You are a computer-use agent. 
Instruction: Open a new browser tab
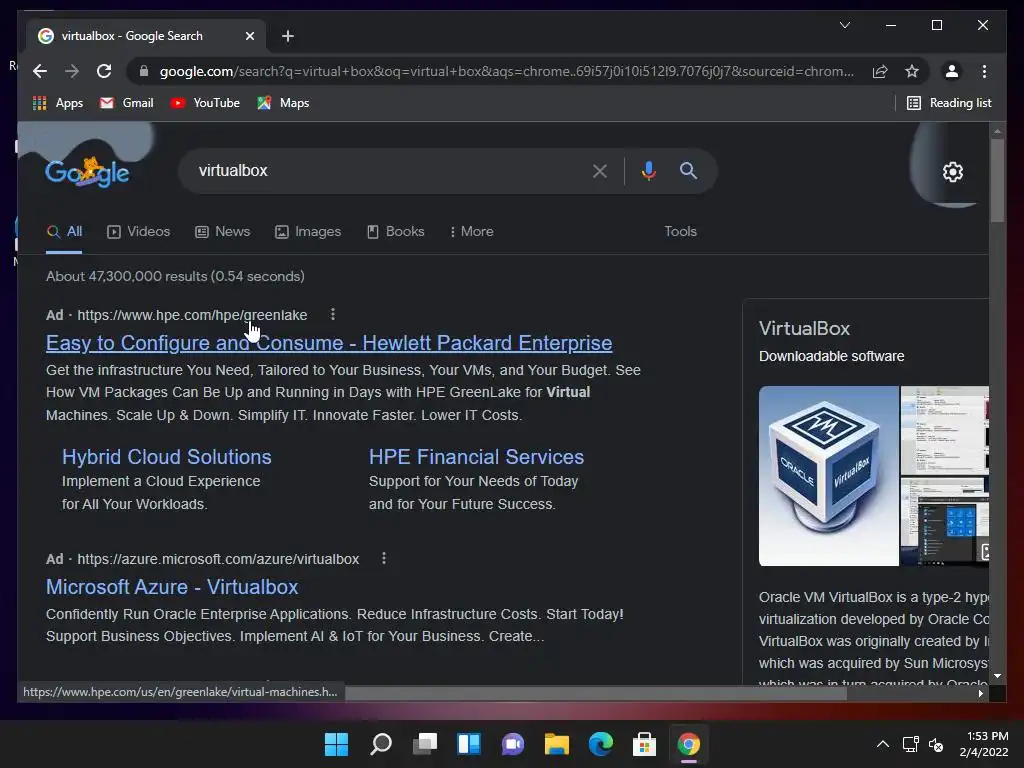[288, 36]
